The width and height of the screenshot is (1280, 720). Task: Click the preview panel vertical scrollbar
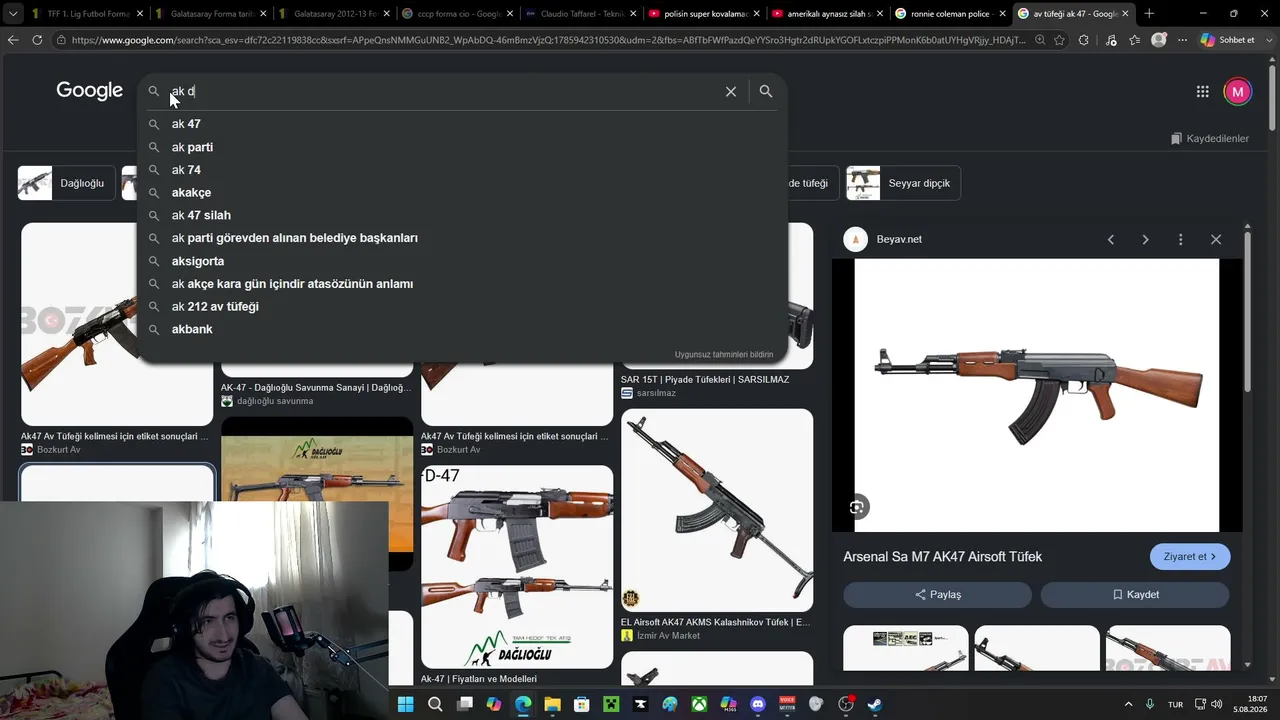(x=1247, y=310)
